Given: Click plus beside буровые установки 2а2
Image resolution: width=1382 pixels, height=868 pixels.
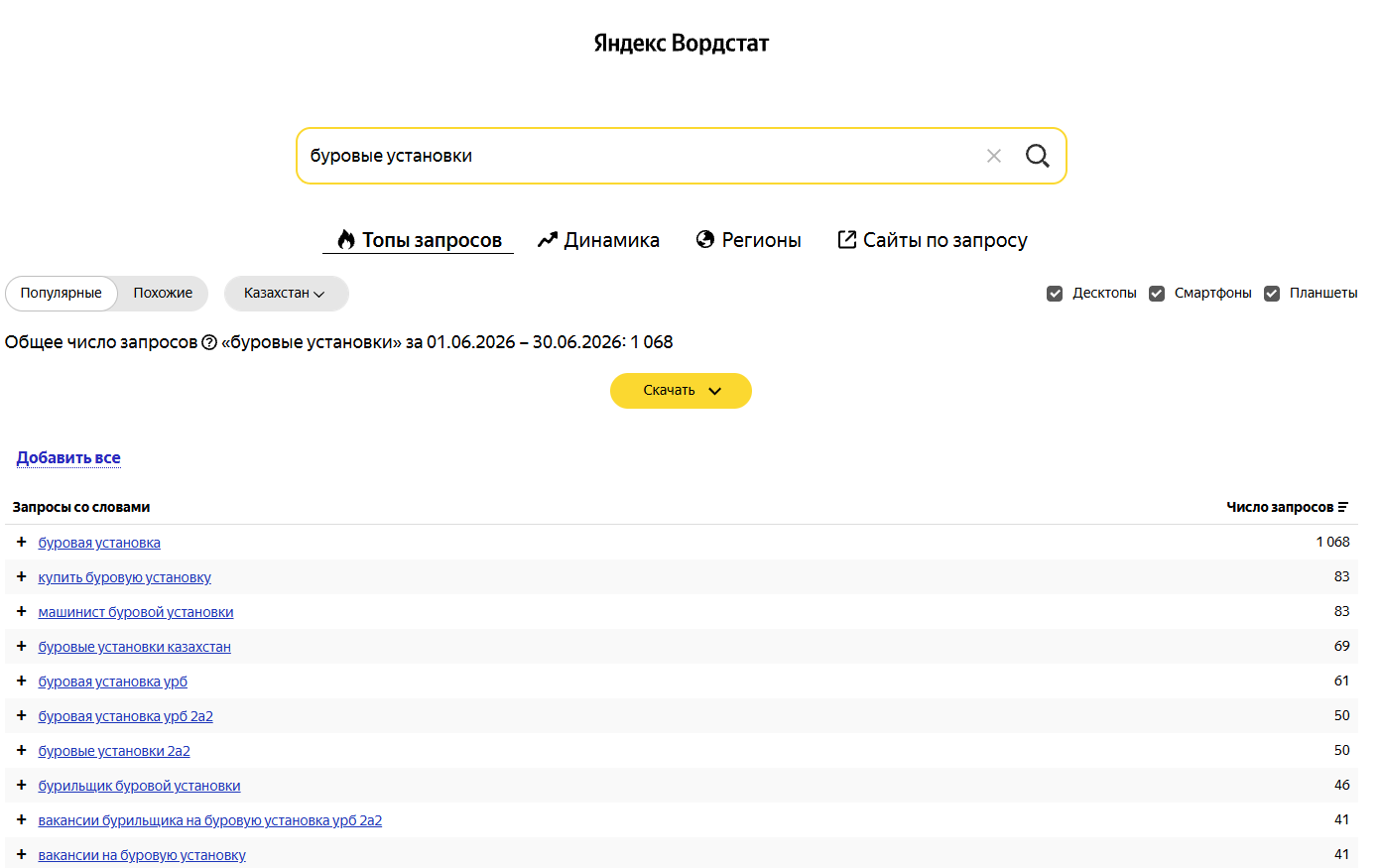Looking at the screenshot, I should tap(21, 750).
